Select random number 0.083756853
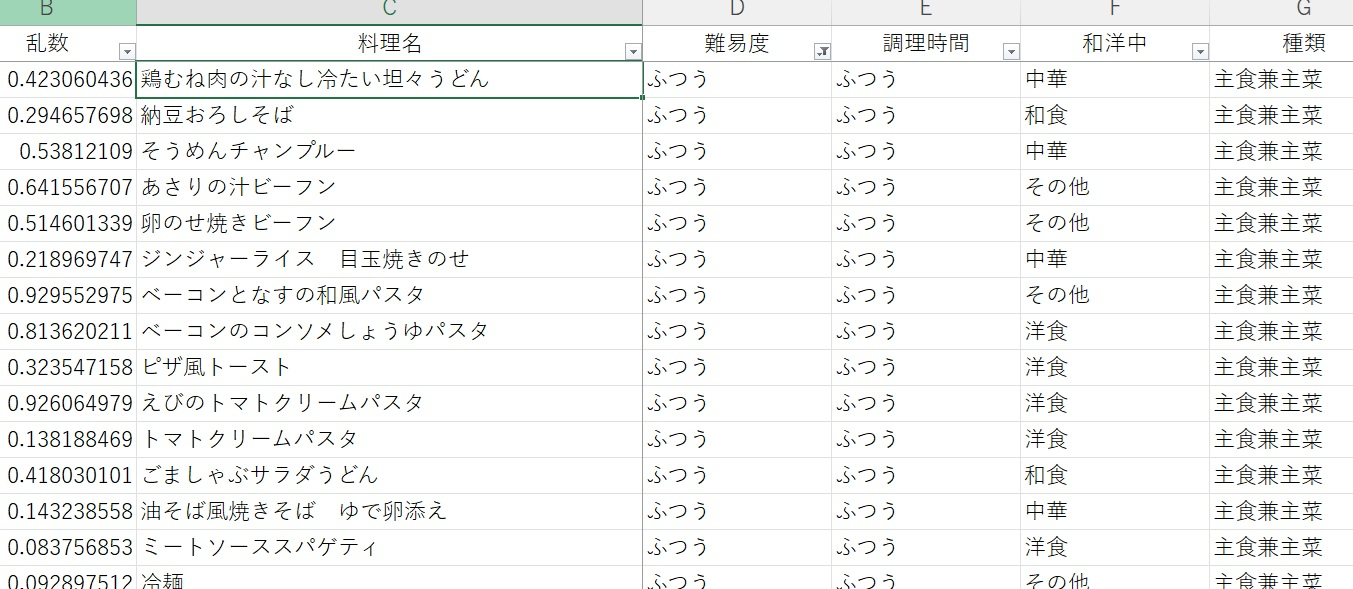The height and width of the screenshot is (589, 1353). click(x=68, y=548)
